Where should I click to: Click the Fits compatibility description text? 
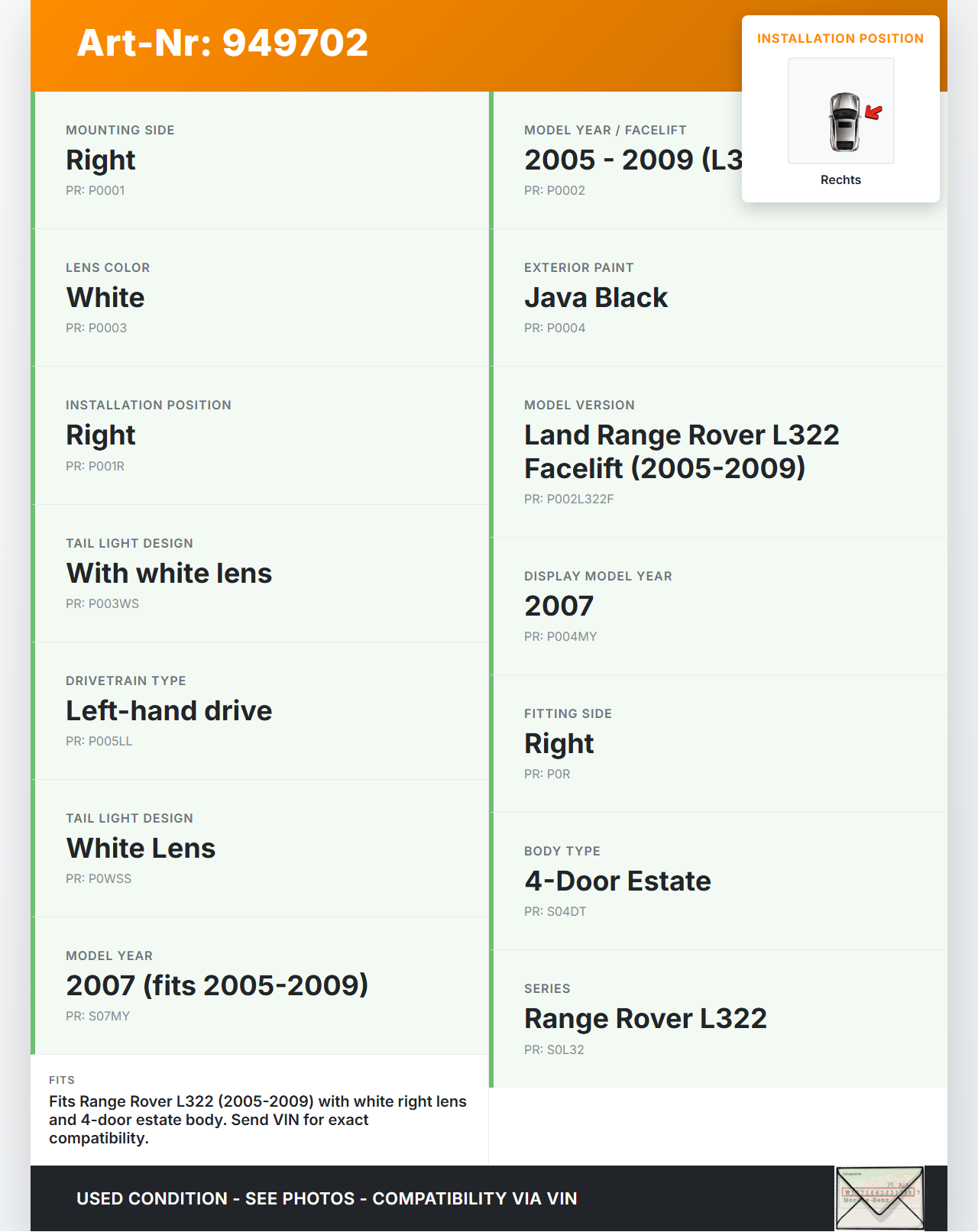pyautogui.click(x=257, y=1120)
